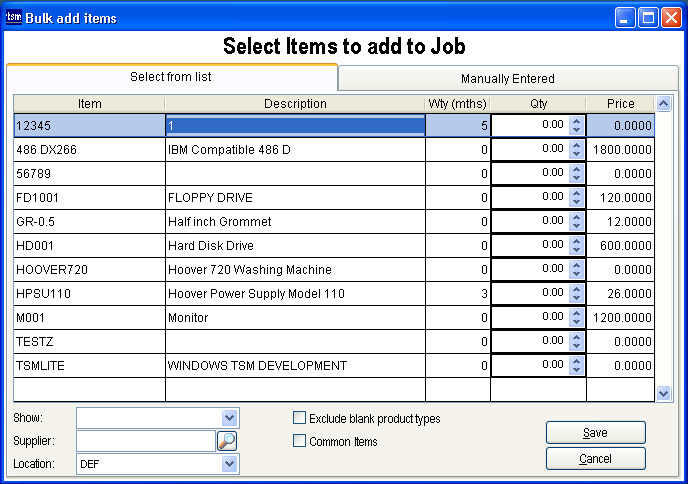Select the Select from list tab
Viewport: 688px width, 484px height.
coord(171,77)
